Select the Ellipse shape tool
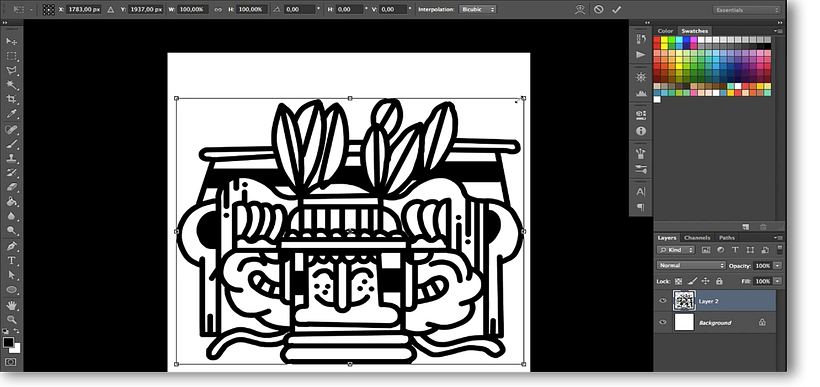 [12, 290]
